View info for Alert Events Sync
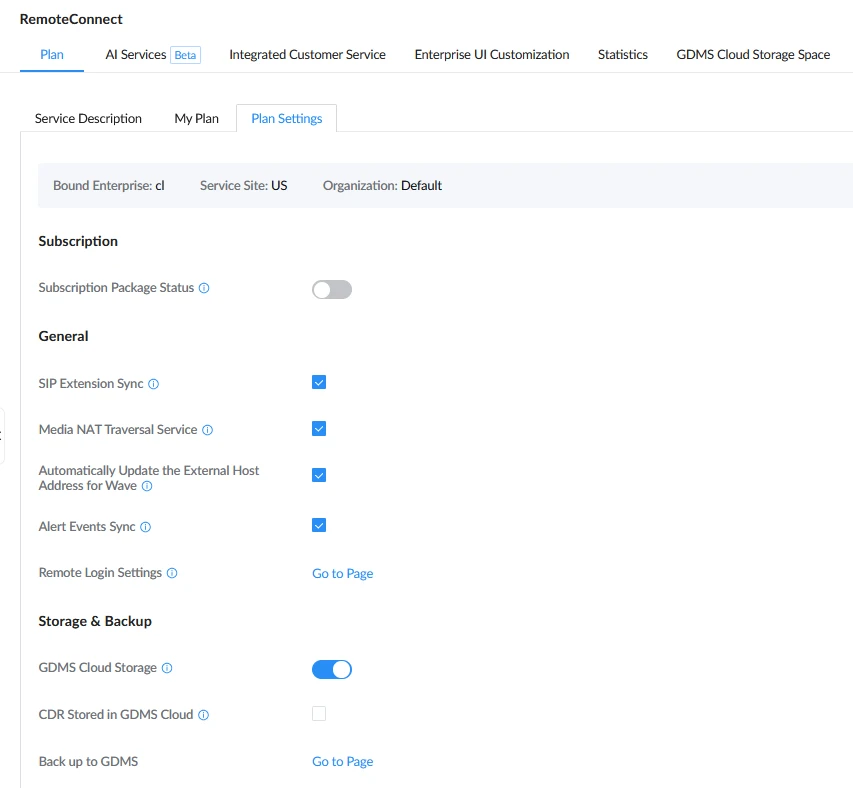Screen dimensions: 853x788 pos(145,527)
